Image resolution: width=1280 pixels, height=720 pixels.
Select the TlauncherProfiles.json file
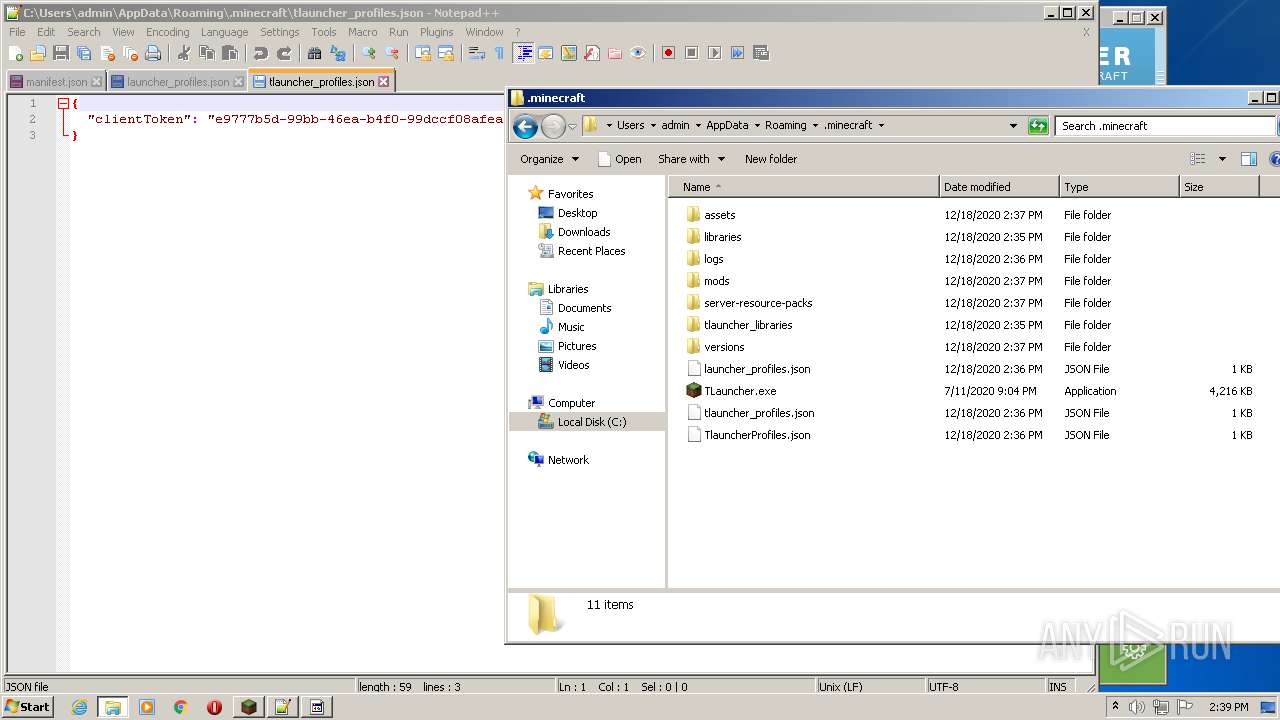[x=756, y=435]
